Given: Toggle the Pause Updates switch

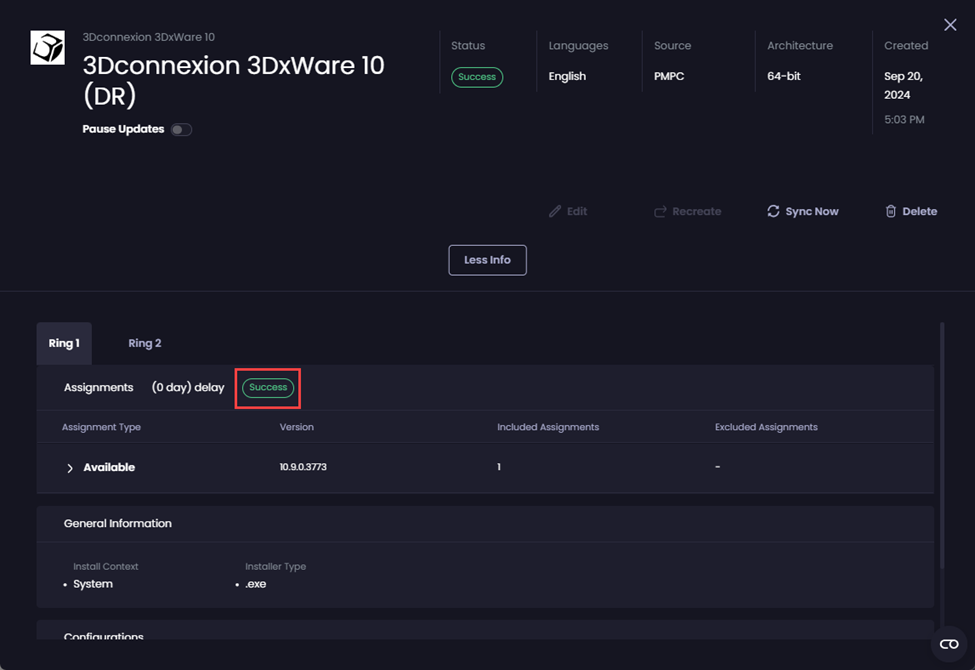Looking at the screenshot, I should coord(181,129).
